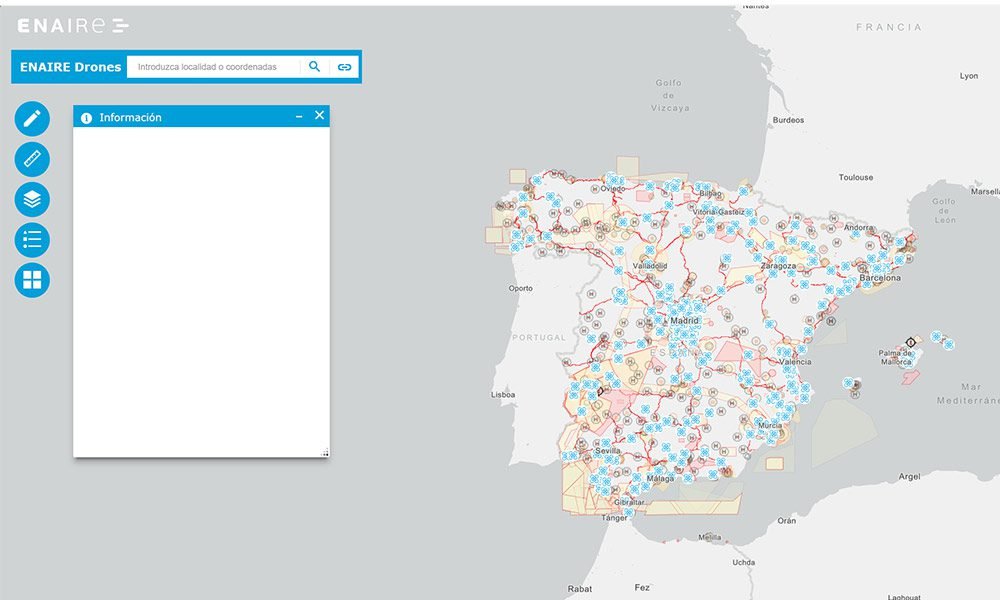This screenshot has width=1000, height=600.
Task: Click the Vitoria-Gasteiz label on the map
Action: pos(719,212)
